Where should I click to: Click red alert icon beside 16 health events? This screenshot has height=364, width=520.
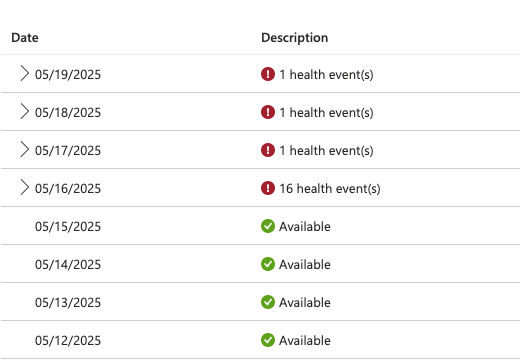point(268,188)
